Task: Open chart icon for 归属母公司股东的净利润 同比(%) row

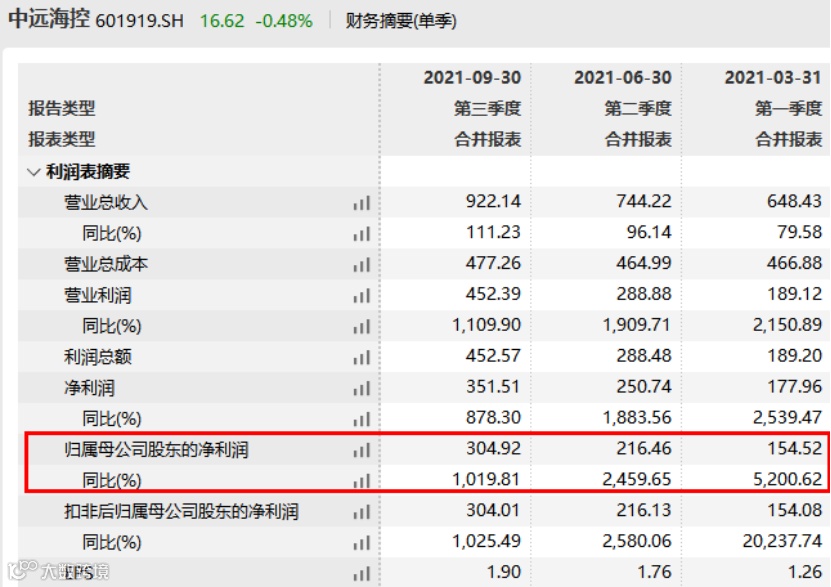Action: pos(361,481)
